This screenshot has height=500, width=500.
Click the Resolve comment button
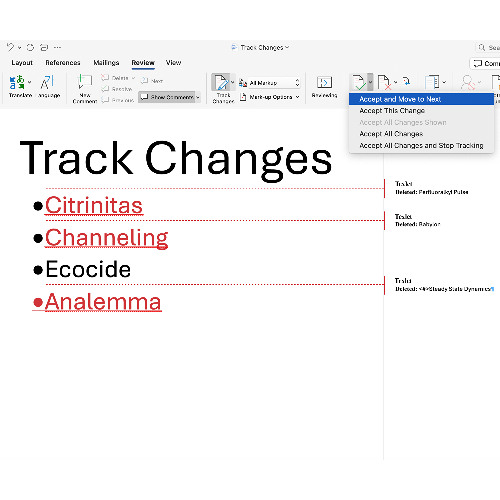click(117, 89)
